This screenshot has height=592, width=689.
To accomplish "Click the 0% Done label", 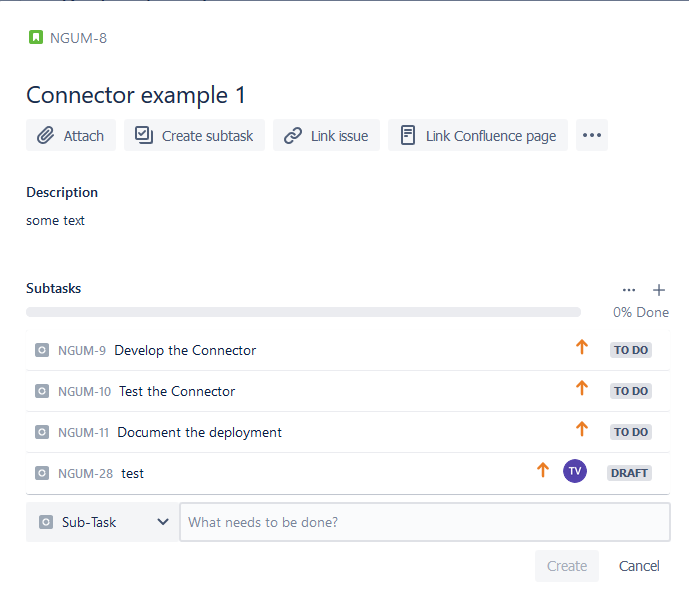I will click(x=641, y=312).
